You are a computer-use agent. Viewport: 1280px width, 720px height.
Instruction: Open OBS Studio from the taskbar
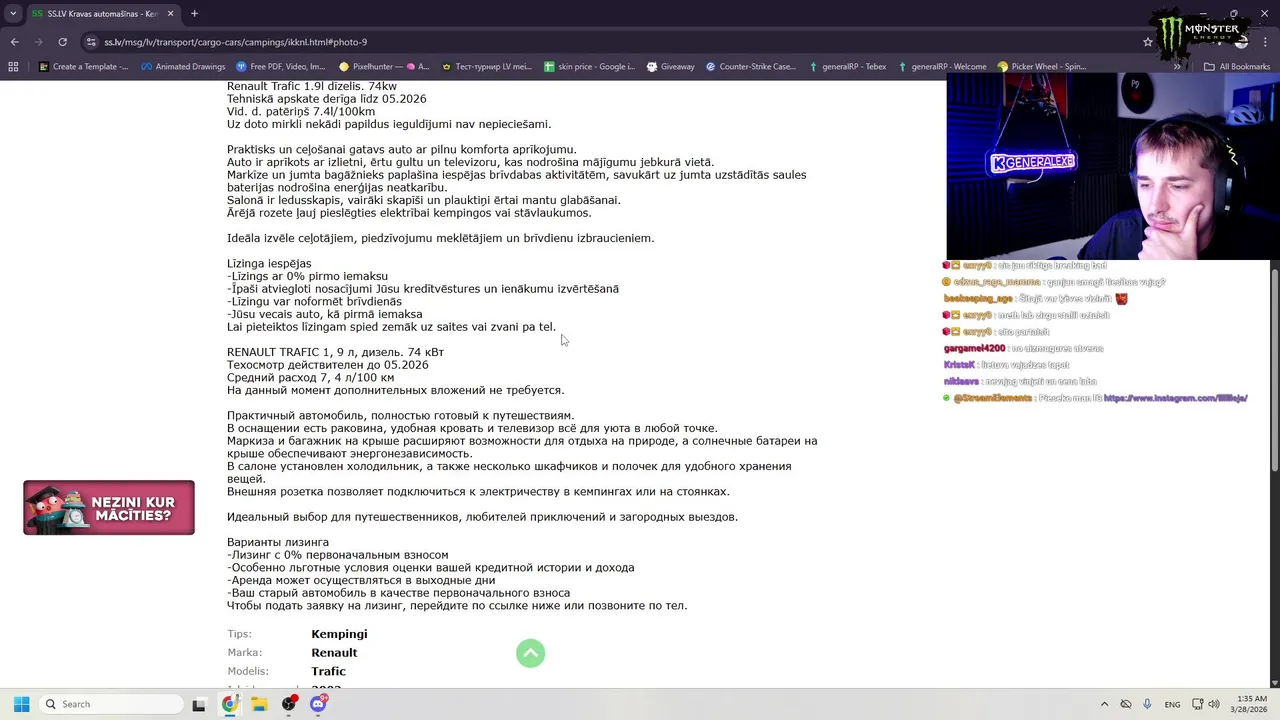tap(289, 704)
